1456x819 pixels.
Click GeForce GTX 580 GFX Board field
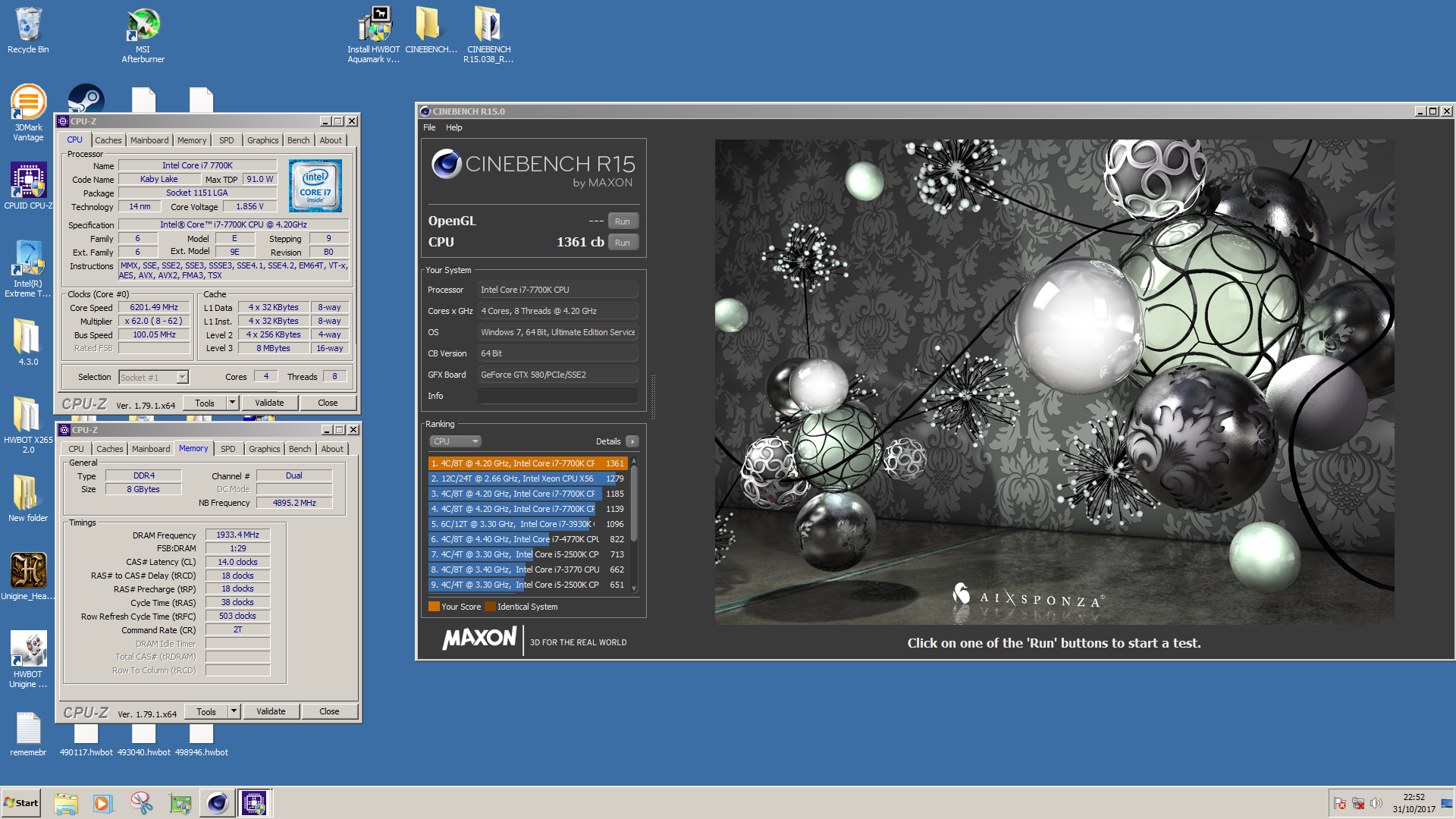point(557,375)
